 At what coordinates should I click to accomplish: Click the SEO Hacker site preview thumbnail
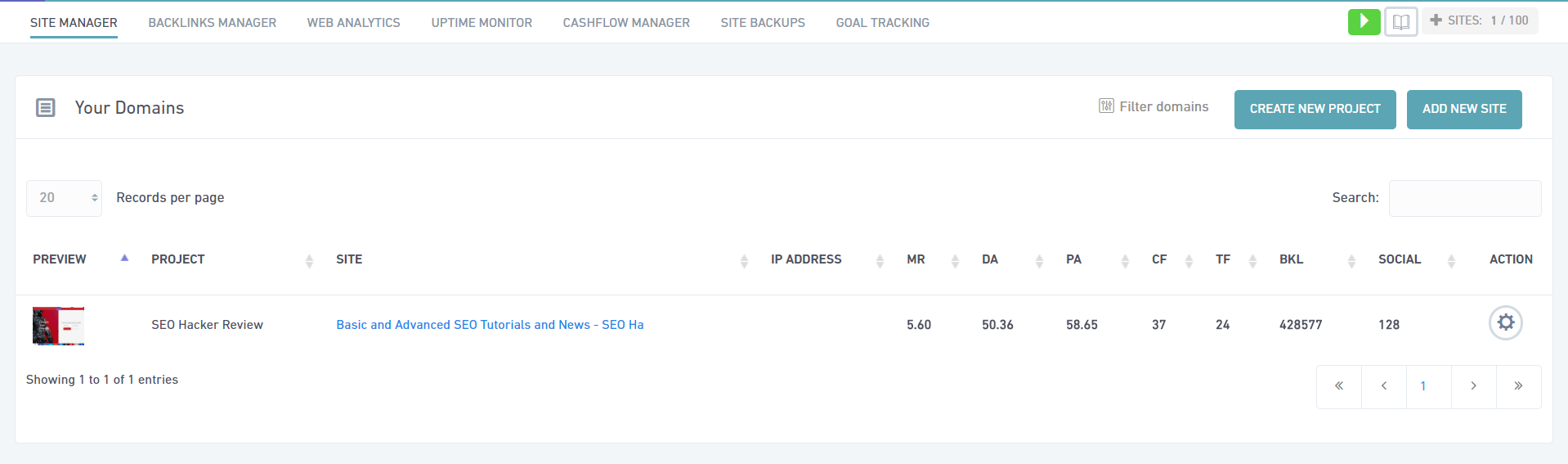pyautogui.click(x=58, y=326)
